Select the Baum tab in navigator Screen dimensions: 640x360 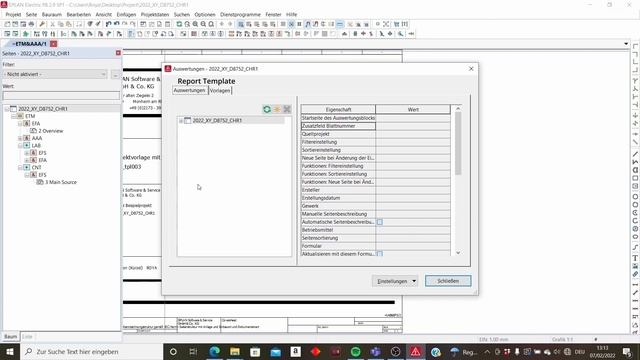[x=11, y=337]
